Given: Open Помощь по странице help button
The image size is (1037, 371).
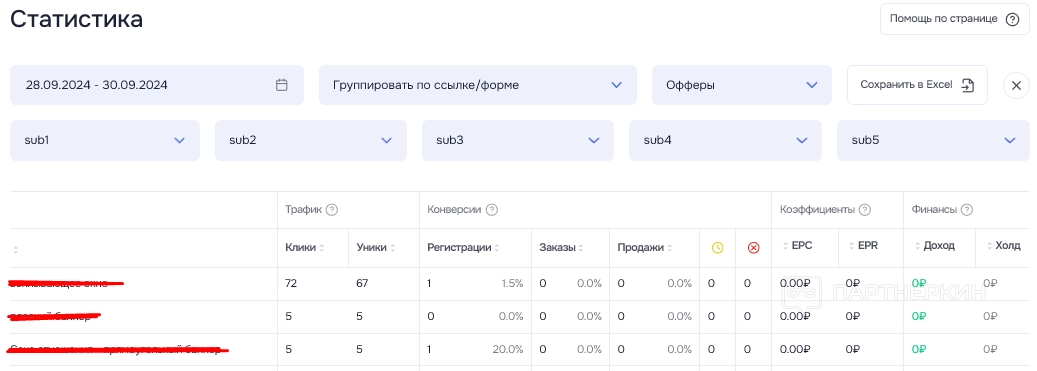Looking at the screenshot, I should (x=954, y=19).
